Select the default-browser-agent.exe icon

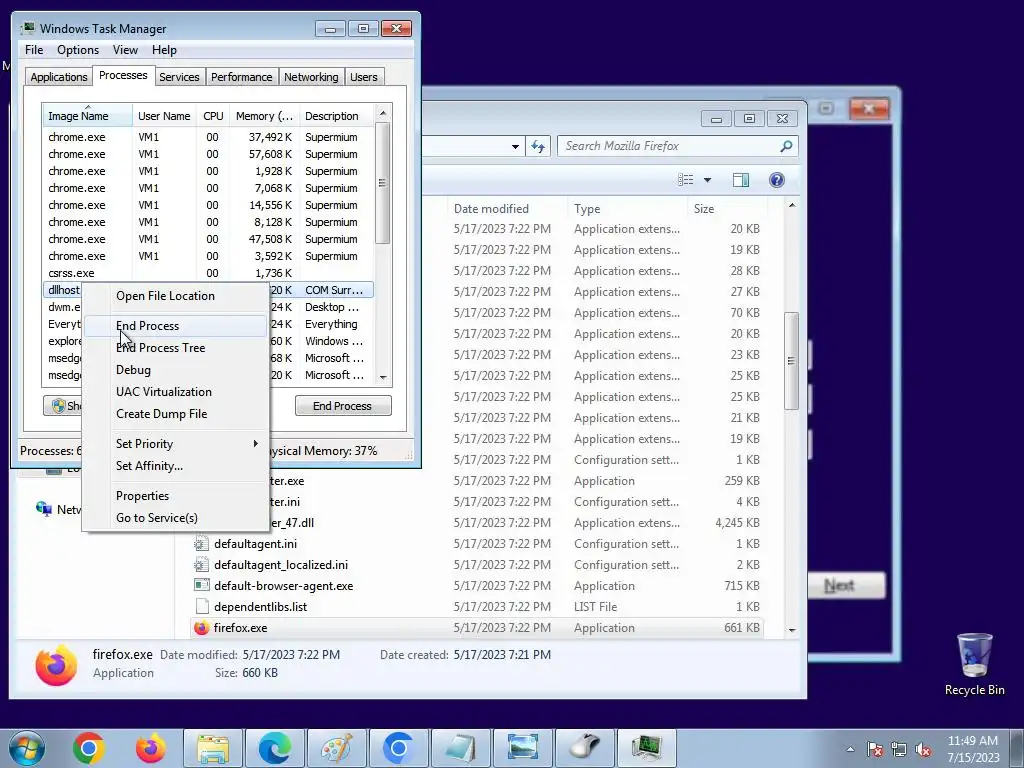[x=202, y=586]
